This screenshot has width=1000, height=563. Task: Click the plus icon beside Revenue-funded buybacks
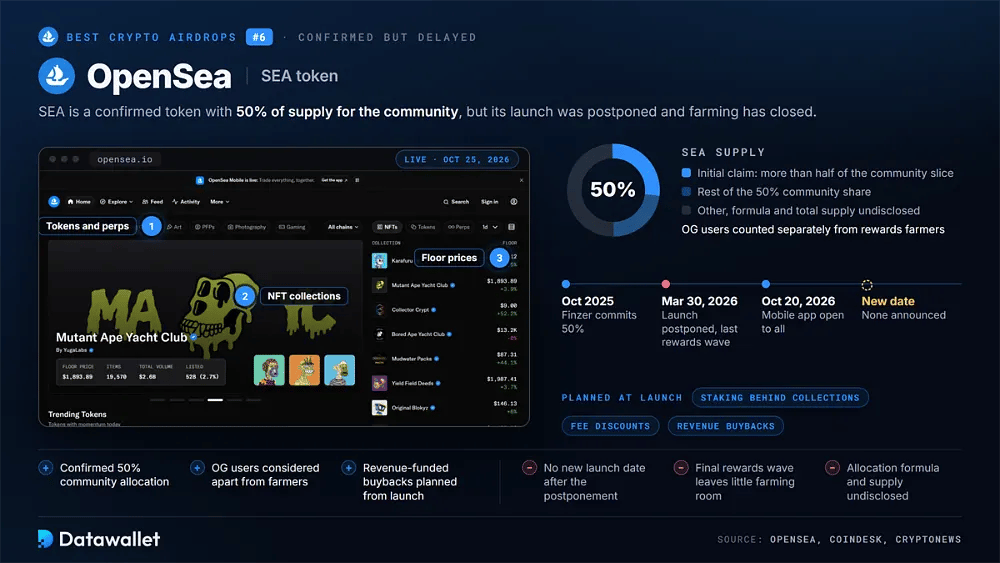pos(348,468)
